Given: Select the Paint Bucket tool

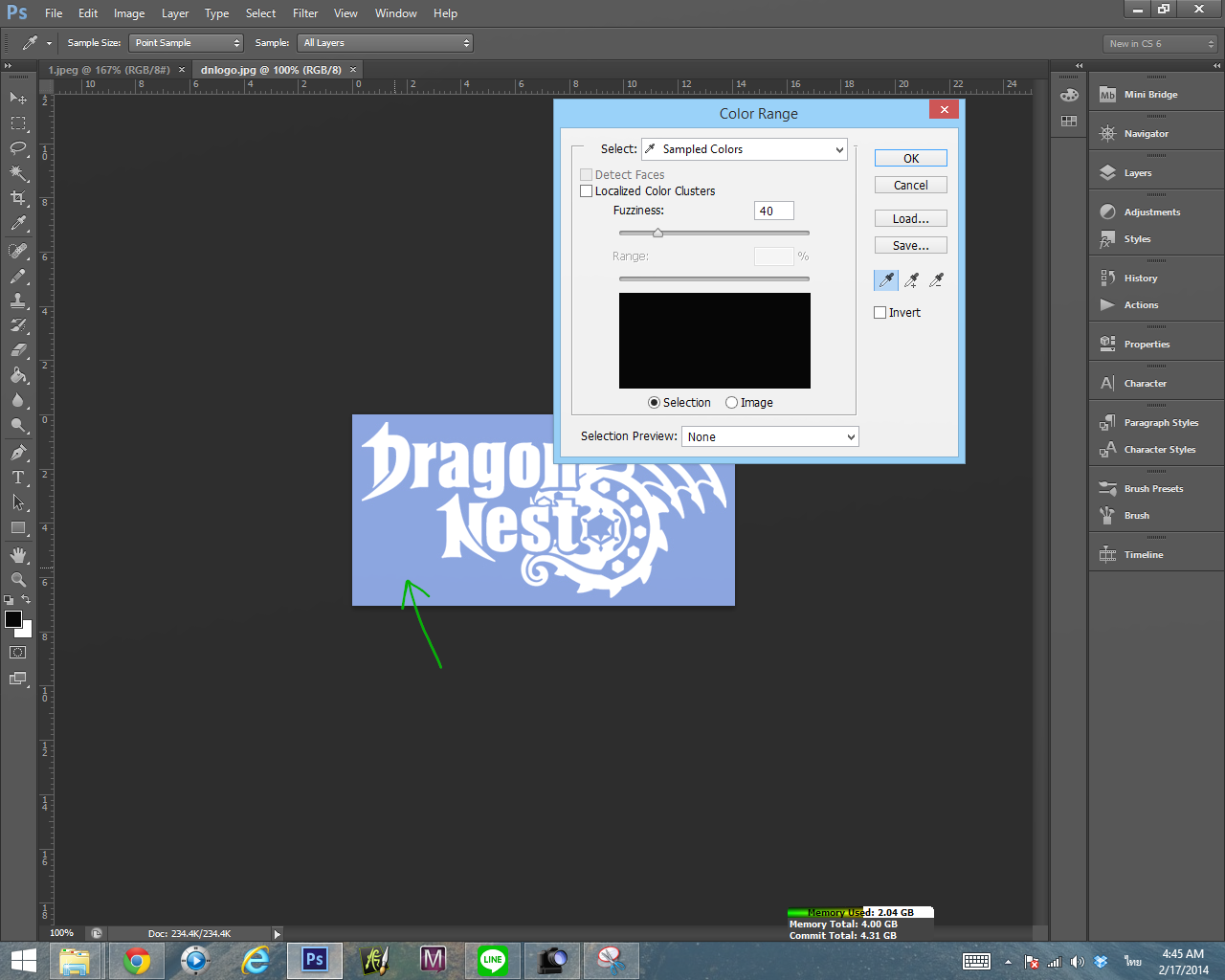Looking at the screenshot, I should (18, 375).
